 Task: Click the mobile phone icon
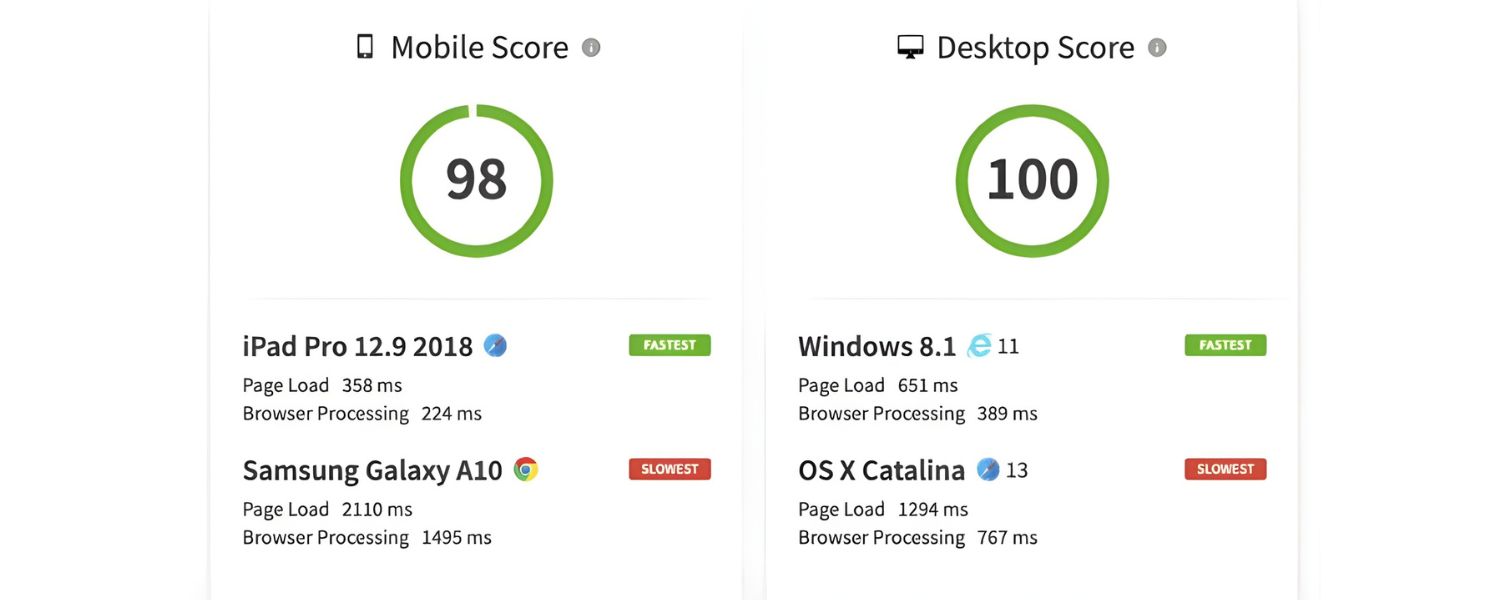(365, 47)
